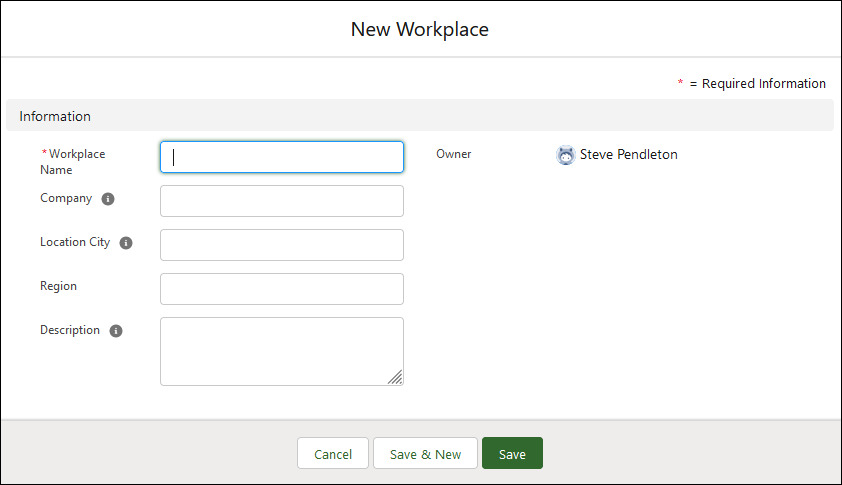This screenshot has height=485, width=842.
Task: Select the Location City input box
Action: point(282,245)
